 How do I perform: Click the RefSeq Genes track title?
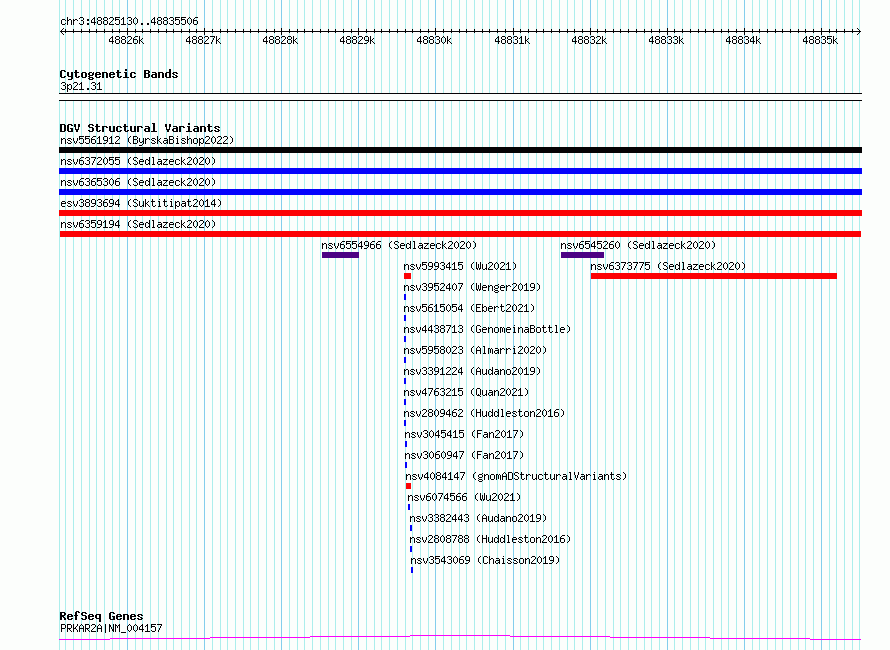101,616
